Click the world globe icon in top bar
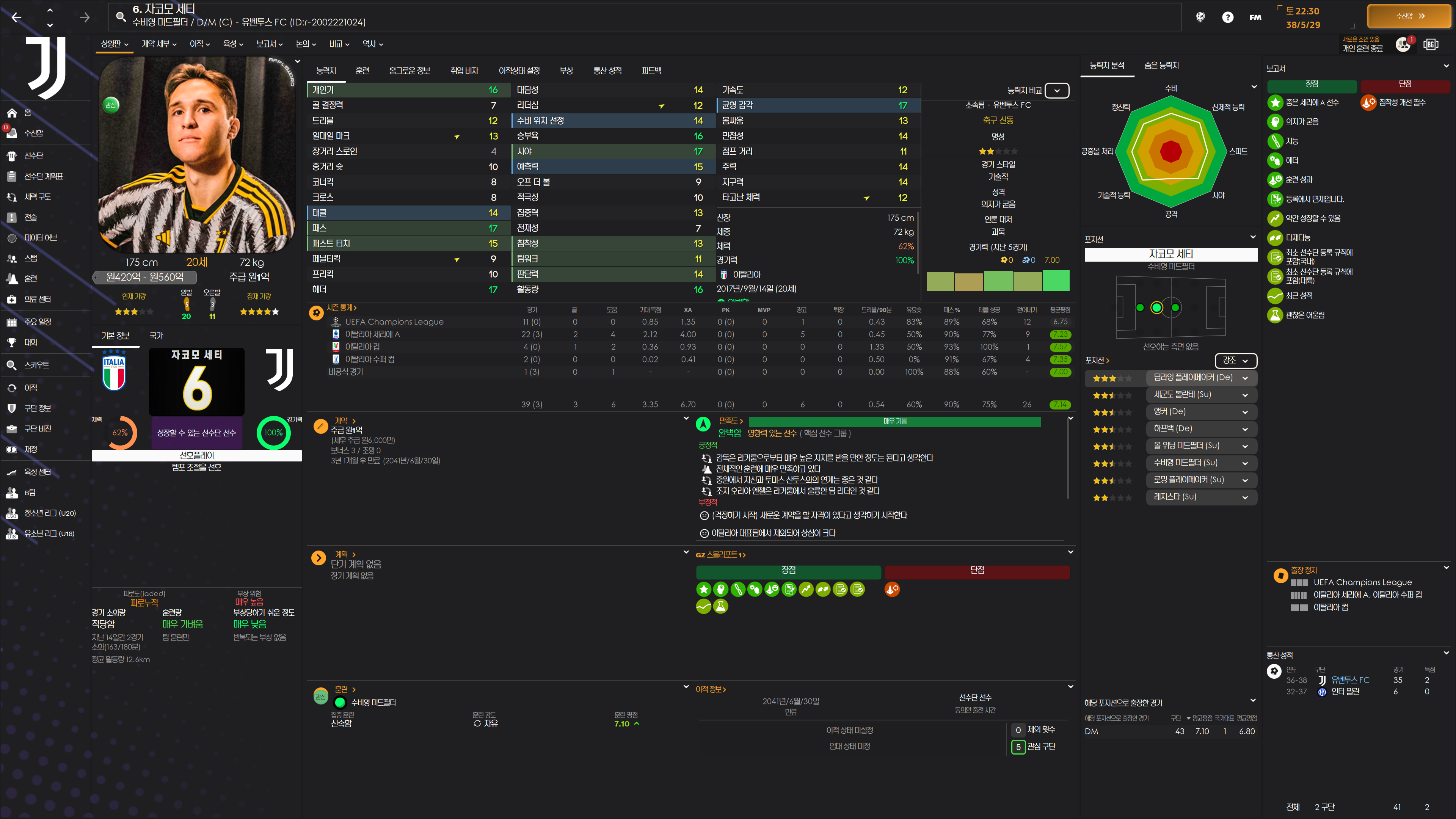Image resolution: width=1456 pixels, height=819 pixels. 1200,17
